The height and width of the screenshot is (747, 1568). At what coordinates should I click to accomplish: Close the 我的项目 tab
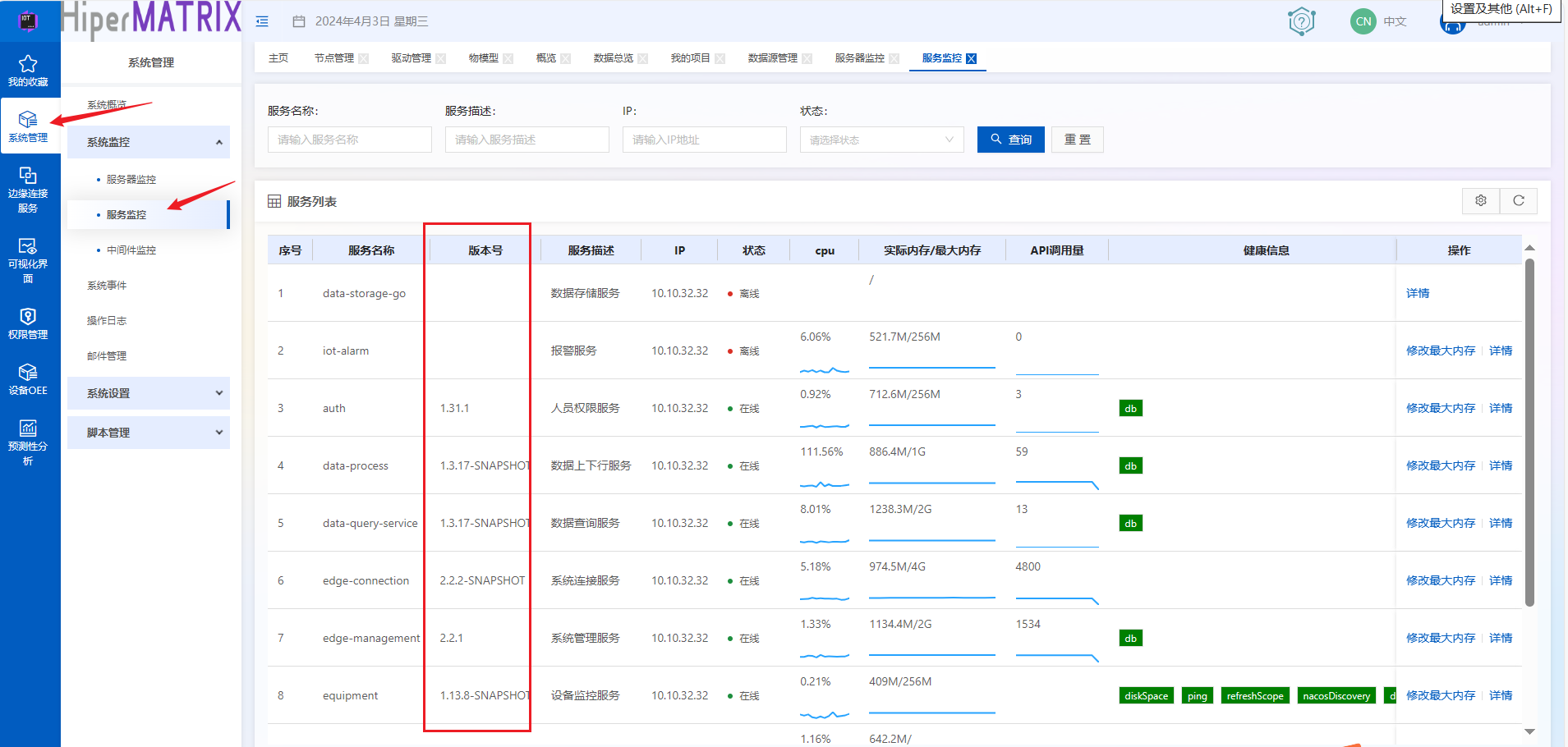point(720,58)
